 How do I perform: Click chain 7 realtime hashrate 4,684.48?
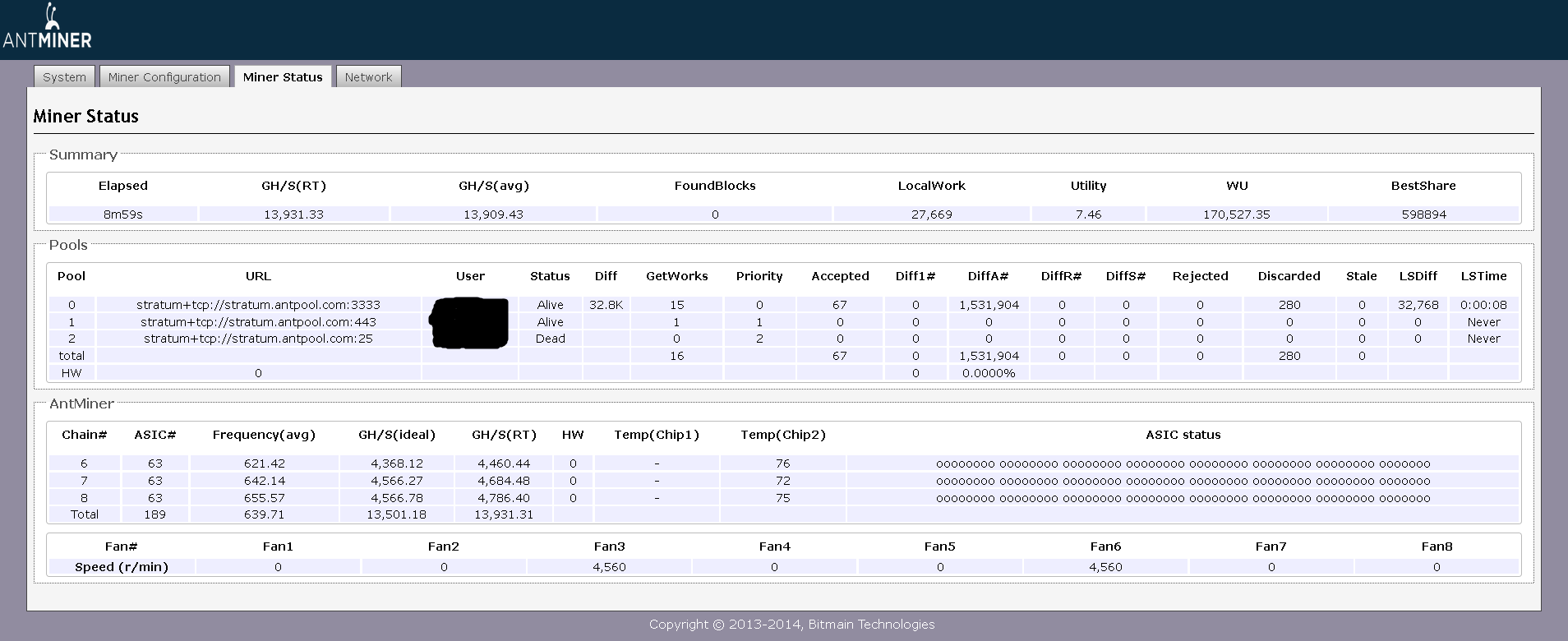click(x=504, y=481)
